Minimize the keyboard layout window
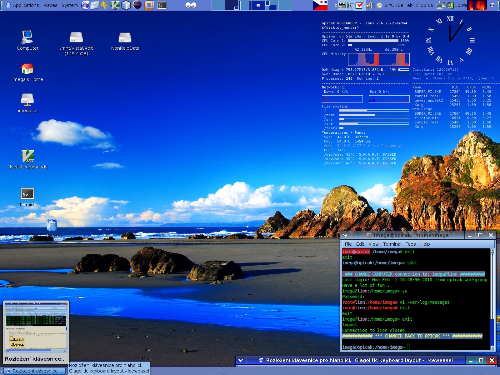 click(470, 360)
